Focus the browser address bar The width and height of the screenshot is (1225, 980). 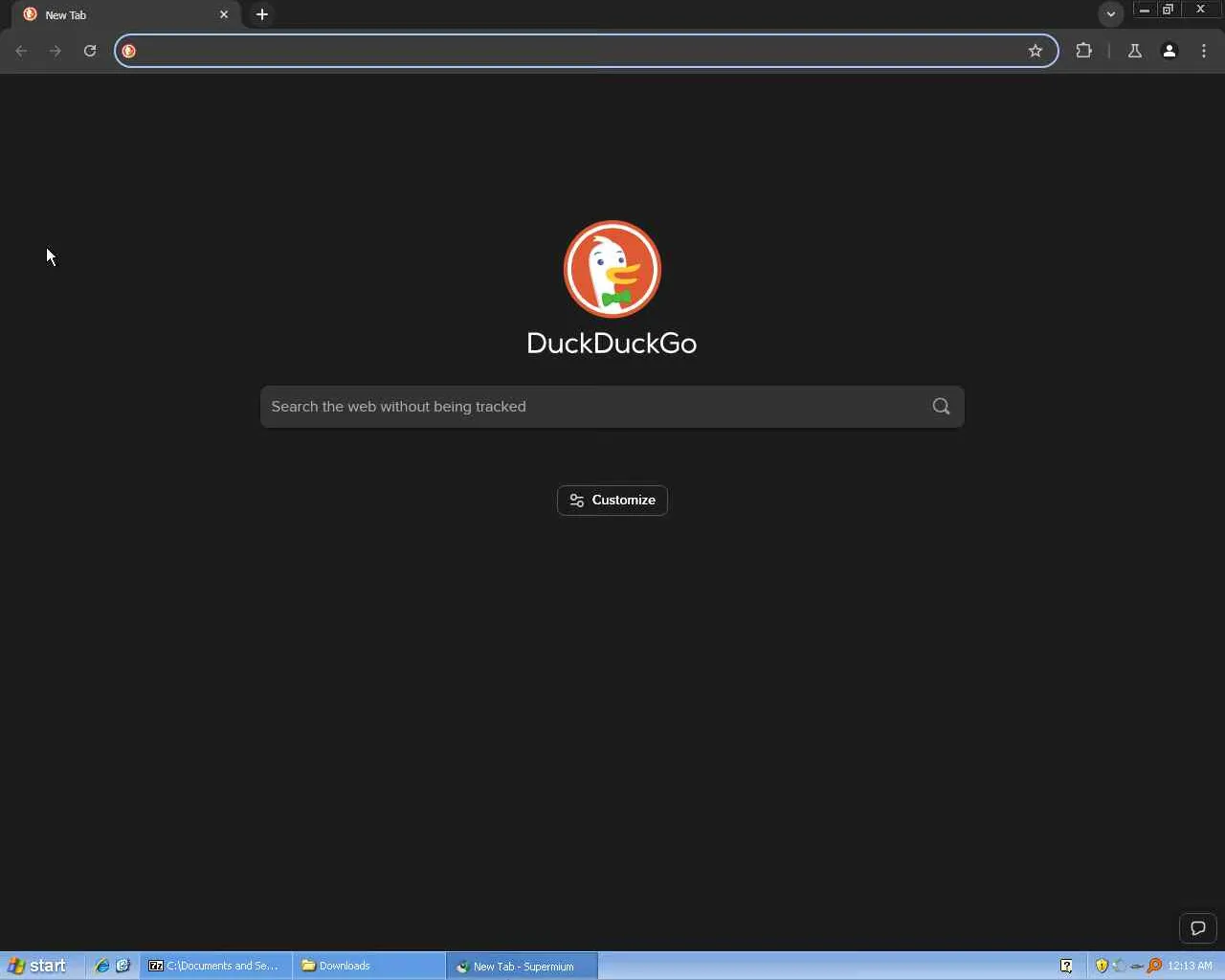pos(586,51)
